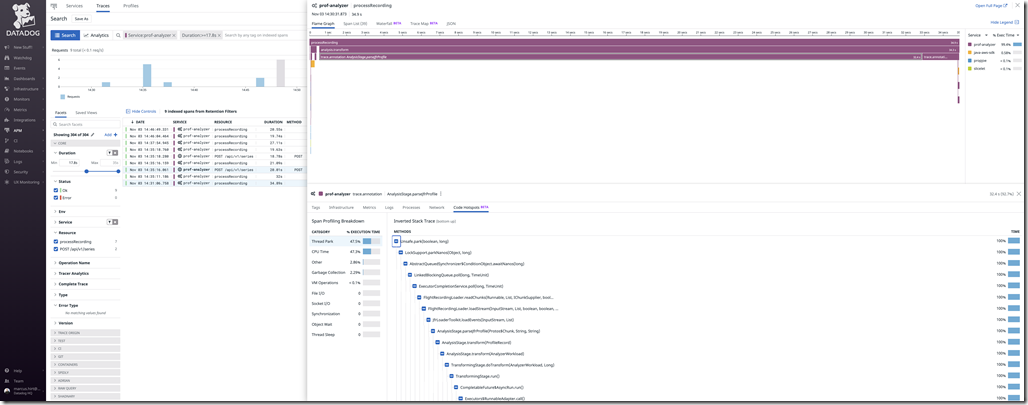This screenshot has width=1028, height=405.
Task: Click left handle of Duration slider
Action: click(x=87, y=171)
